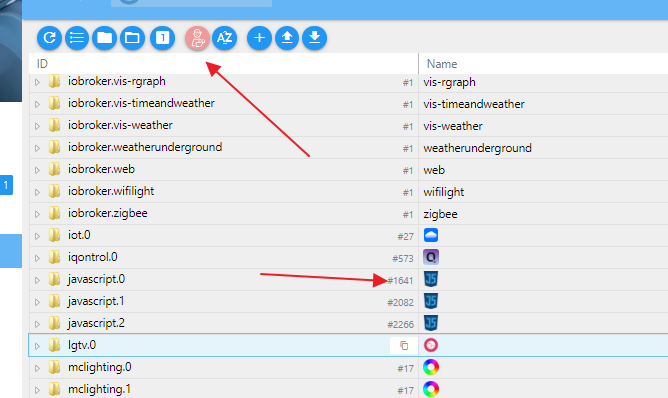Download objects with down-arrow button
668x398 pixels.
[x=314, y=38]
